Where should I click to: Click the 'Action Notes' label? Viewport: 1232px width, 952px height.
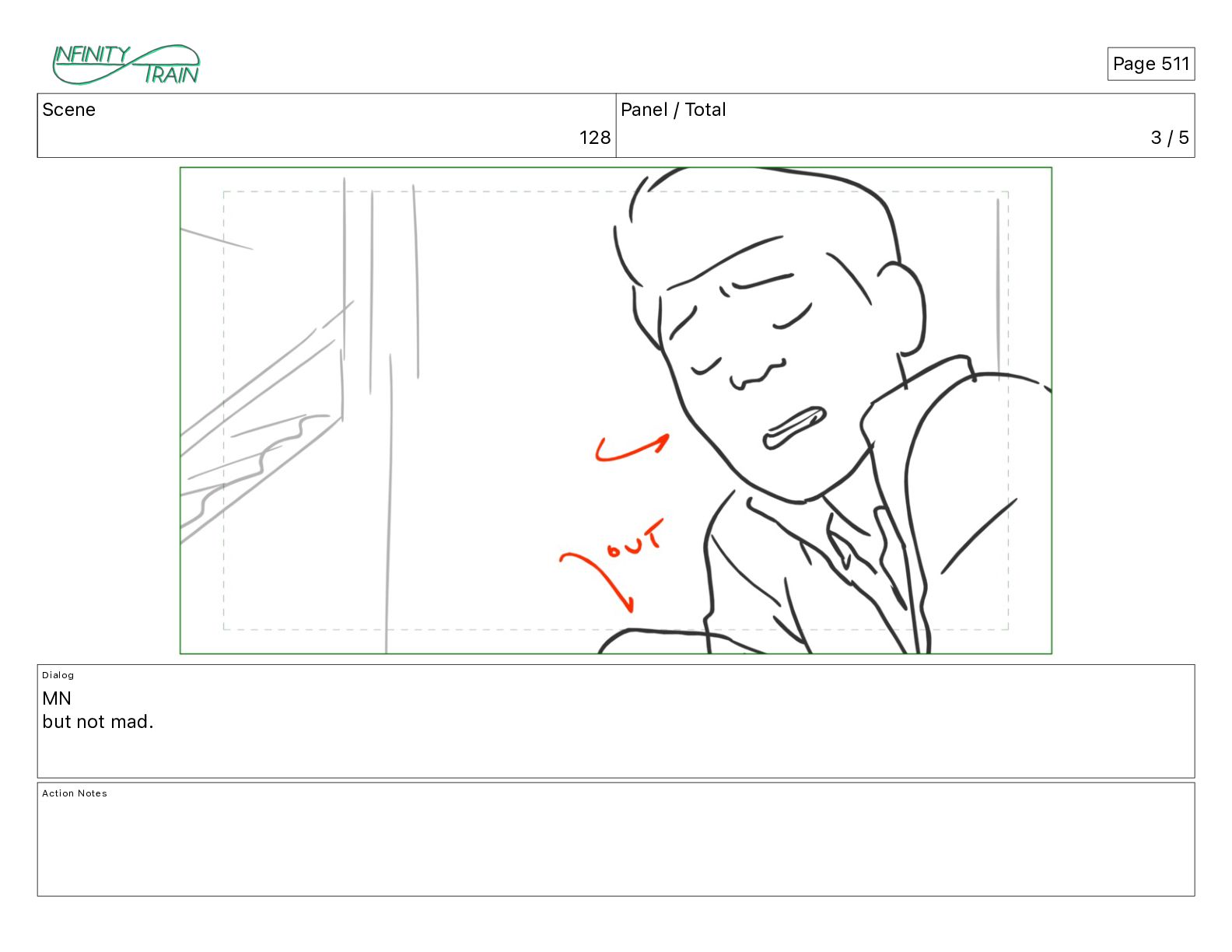pos(75,793)
